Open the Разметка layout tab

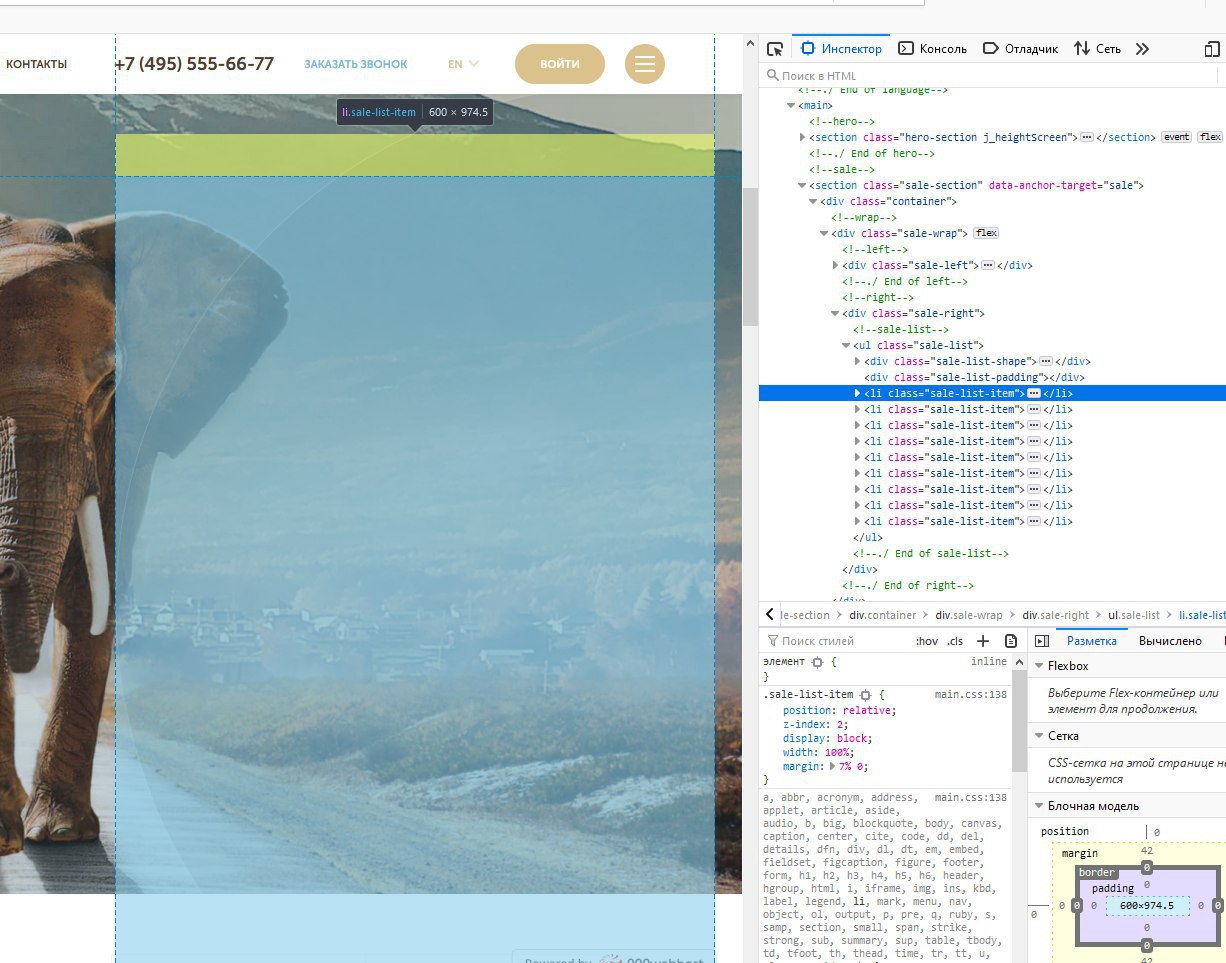(1091, 641)
